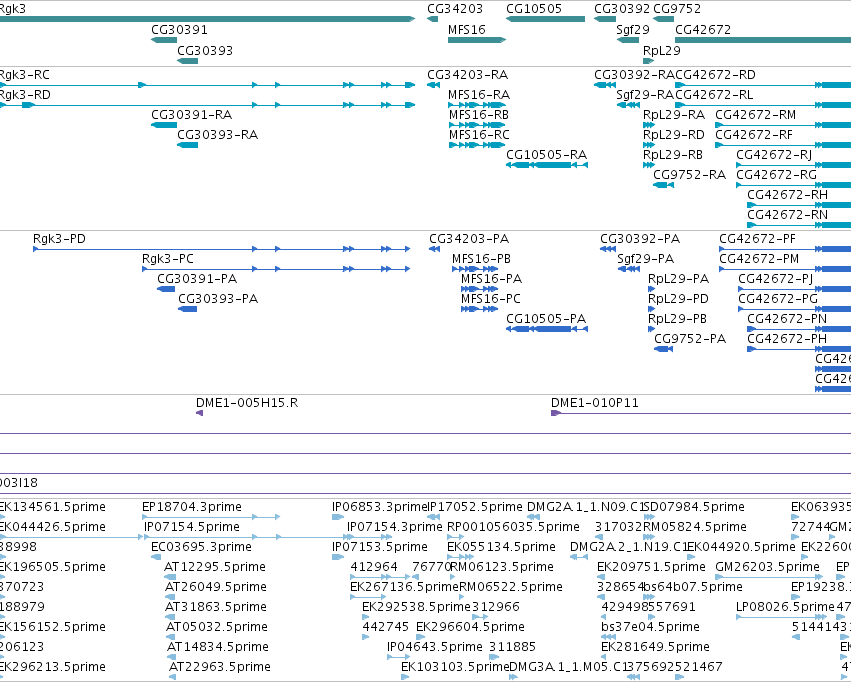
Task: Click the CG30392-PA protein label
Action: pyautogui.click(x=640, y=239)
